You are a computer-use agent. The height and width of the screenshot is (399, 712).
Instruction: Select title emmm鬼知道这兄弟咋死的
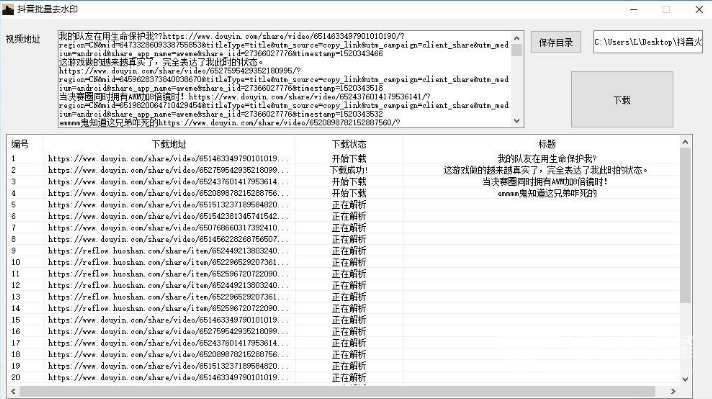547,193
